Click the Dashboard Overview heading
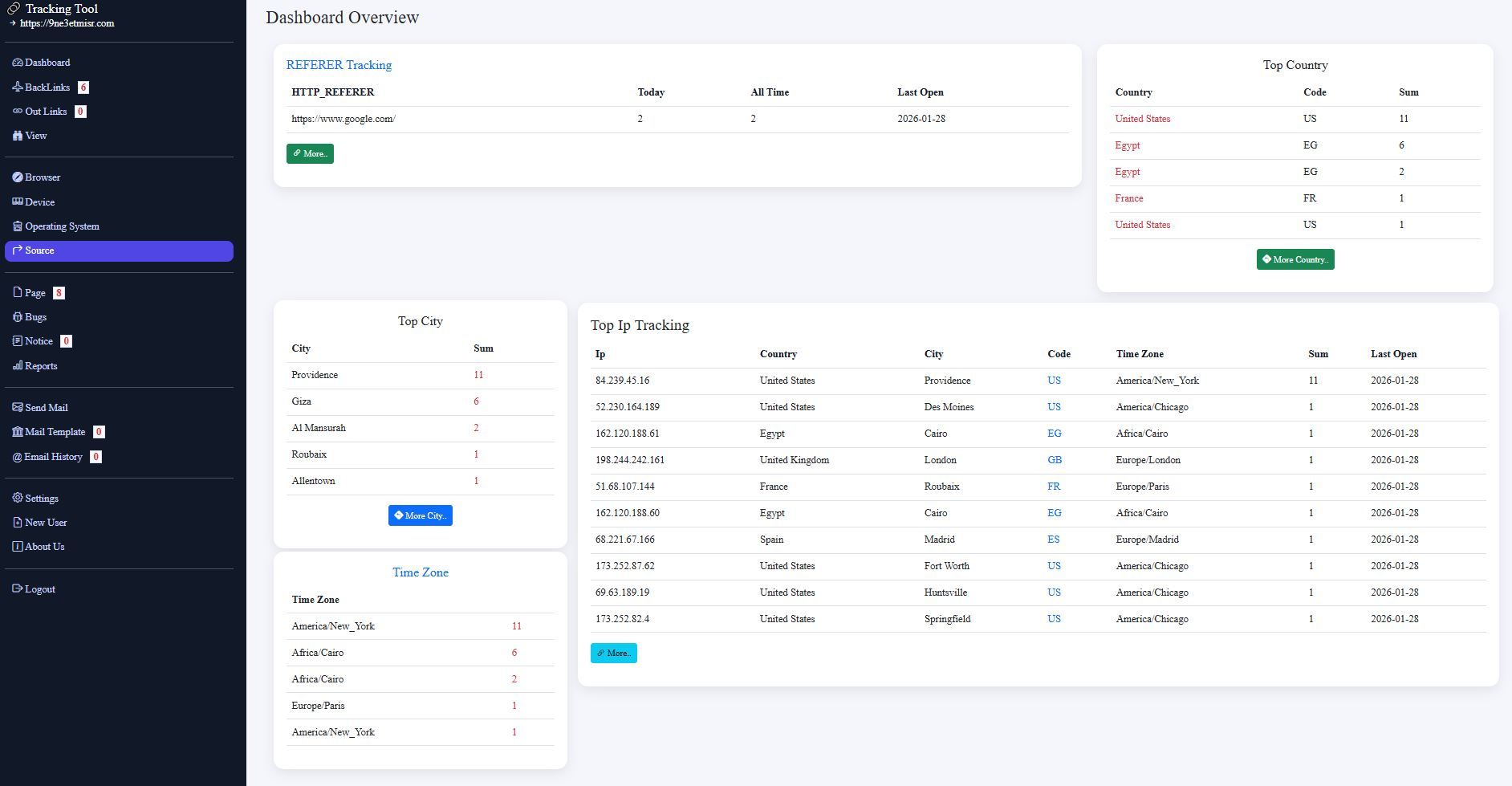Image resolution: width=1512 pixels, height=786 pixels. 343,18
